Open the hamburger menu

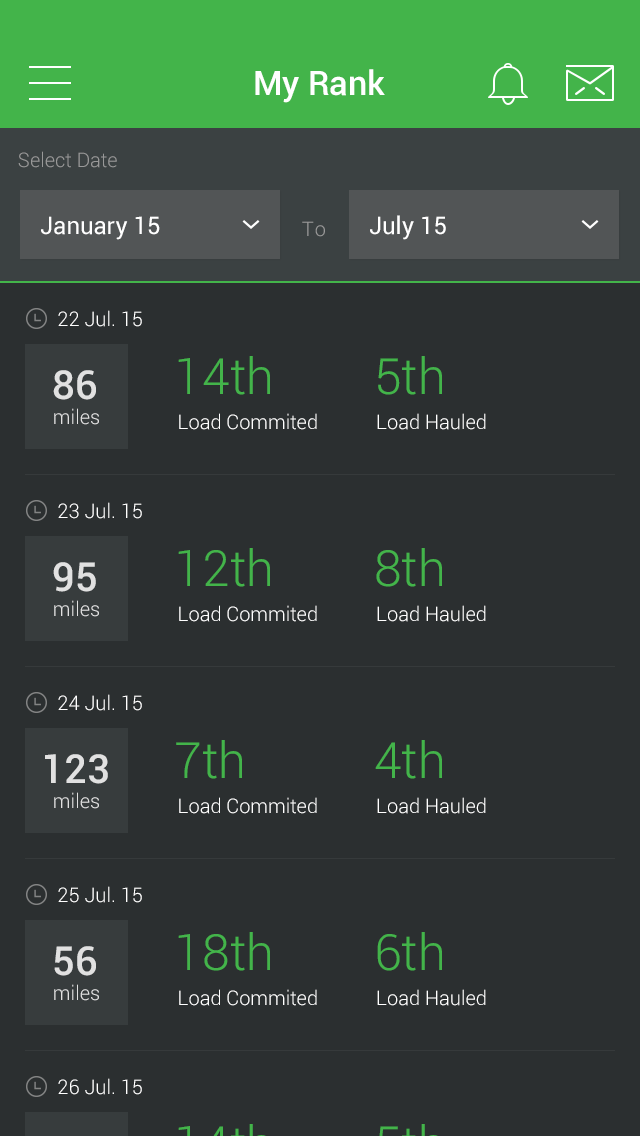click(x=50, y=83)
